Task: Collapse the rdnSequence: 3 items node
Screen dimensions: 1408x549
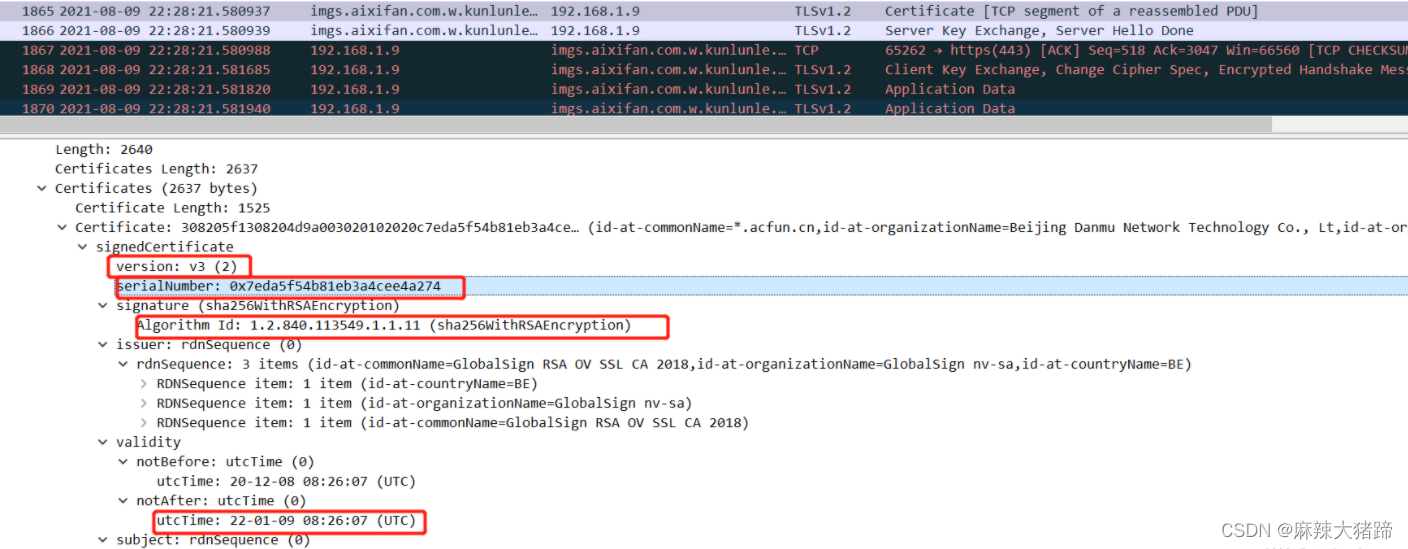Action: pyautogui.click(x=124, y=364)
